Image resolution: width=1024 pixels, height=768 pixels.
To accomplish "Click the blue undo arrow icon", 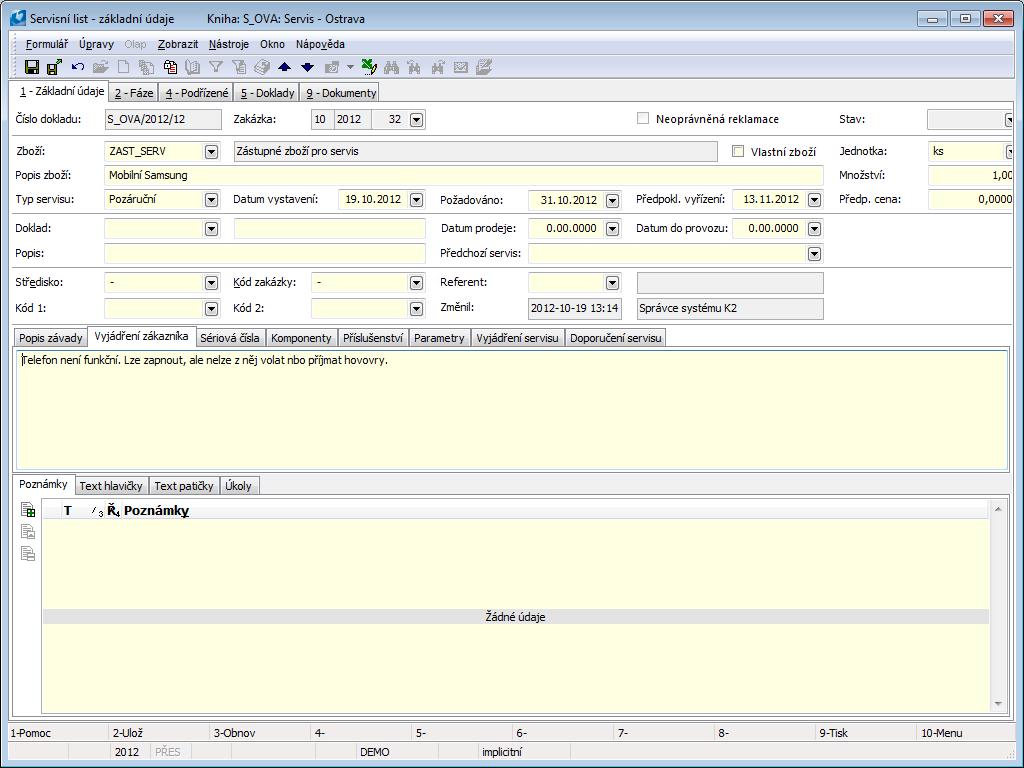I will point(78,67).
